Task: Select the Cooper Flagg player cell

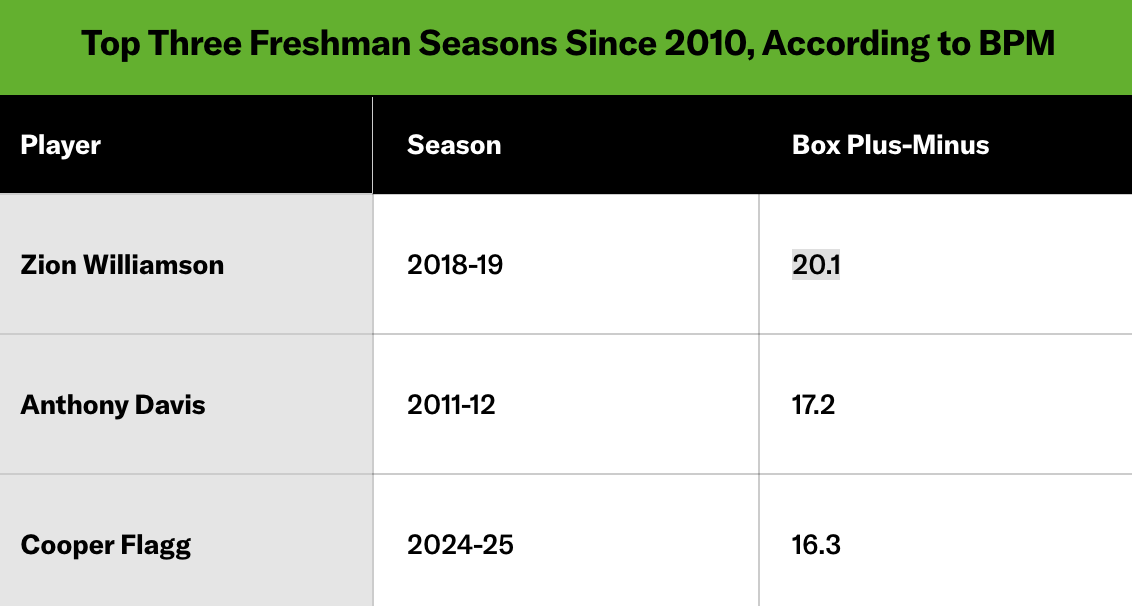Action: click(106, 545)
